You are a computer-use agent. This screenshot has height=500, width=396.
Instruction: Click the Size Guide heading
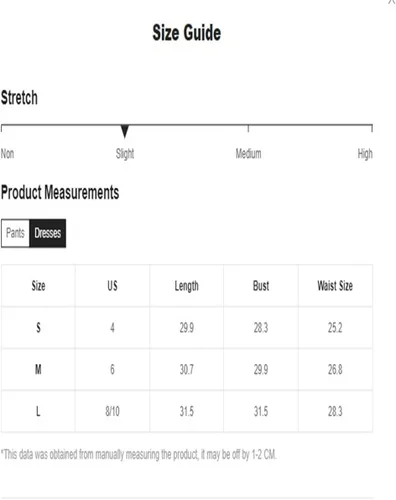[x=187, y=33]
